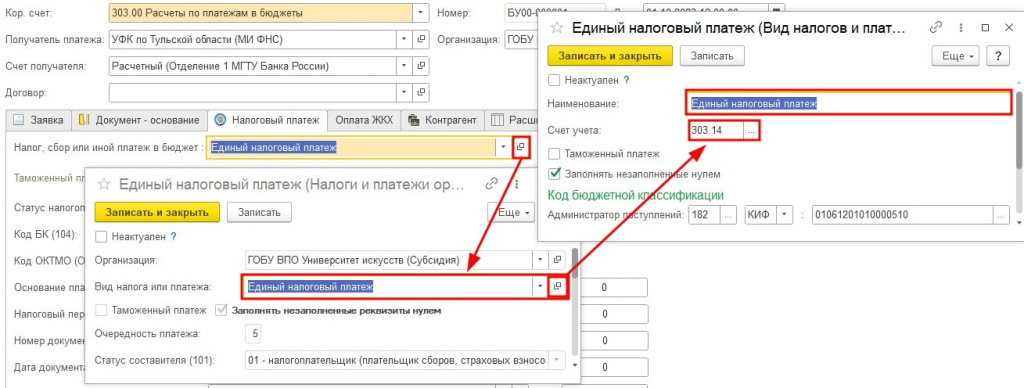Toggle Неактуален checkbox in Налоги и платежи window

pos(101,236)
